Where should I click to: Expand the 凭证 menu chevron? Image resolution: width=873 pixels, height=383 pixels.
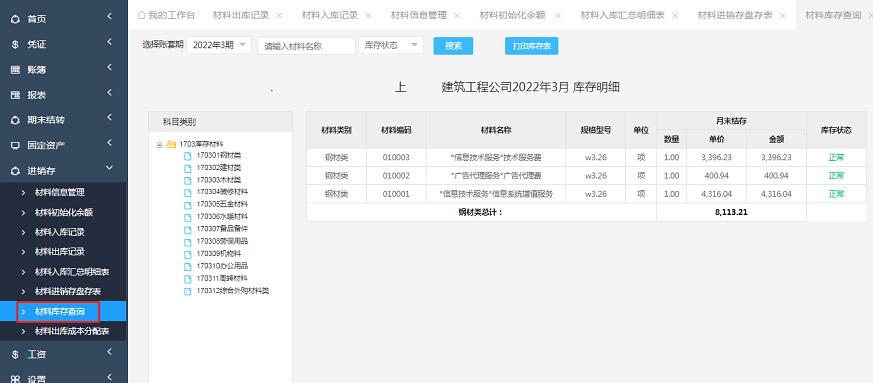(110, 42)
